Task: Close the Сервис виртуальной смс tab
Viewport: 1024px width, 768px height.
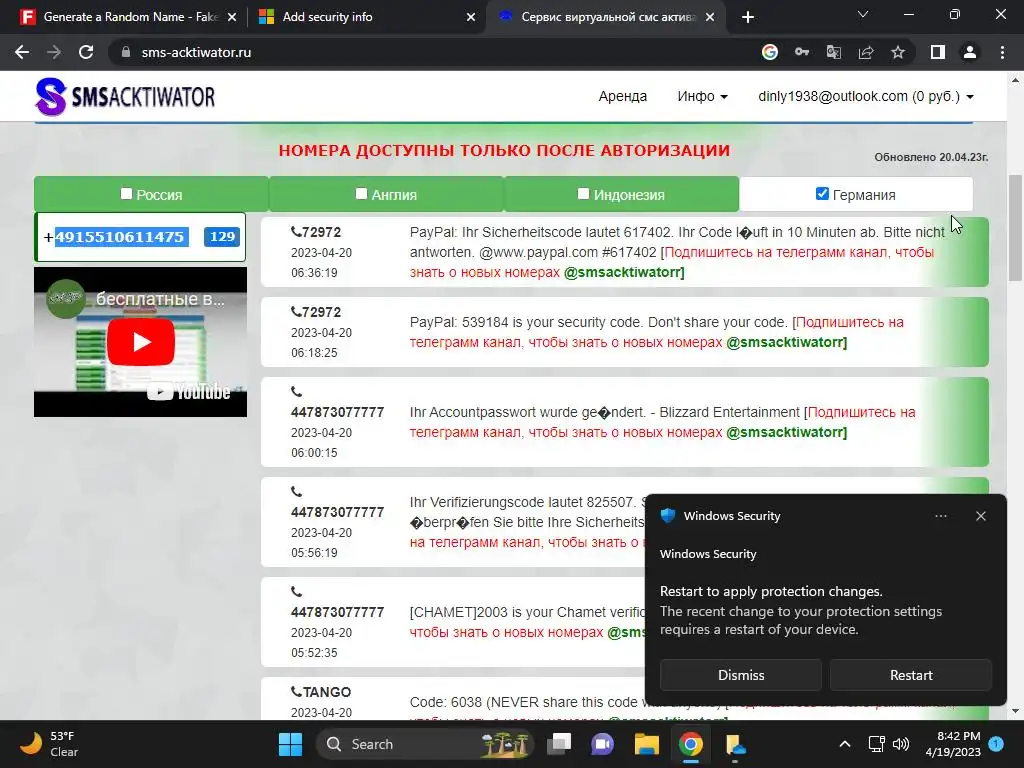Action: [711, 17]
